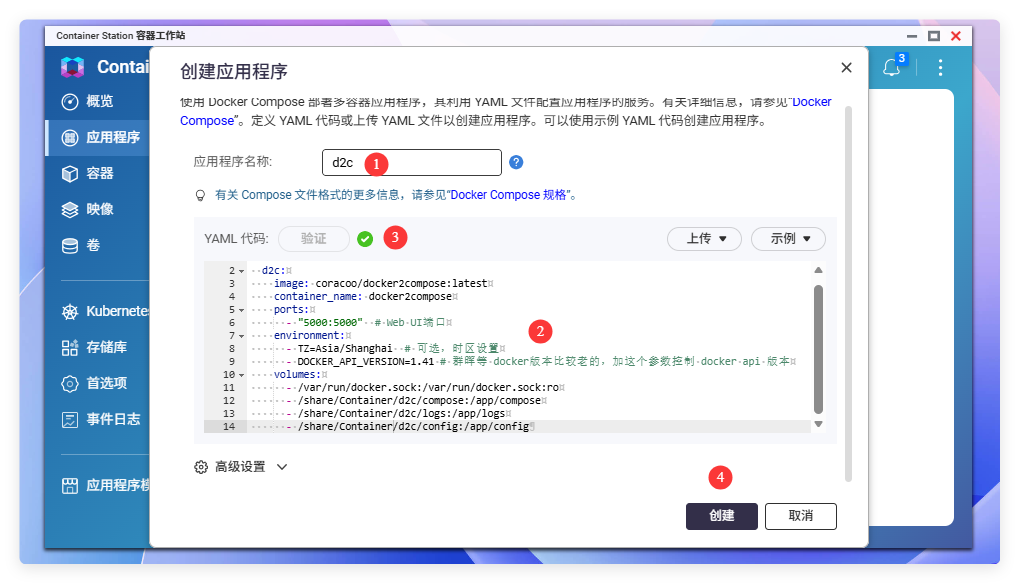Click the /share/Container/d2c/logs volume line
Image resolution: width=1019 pixels, height=583 pixels.
tap(398, 413)
